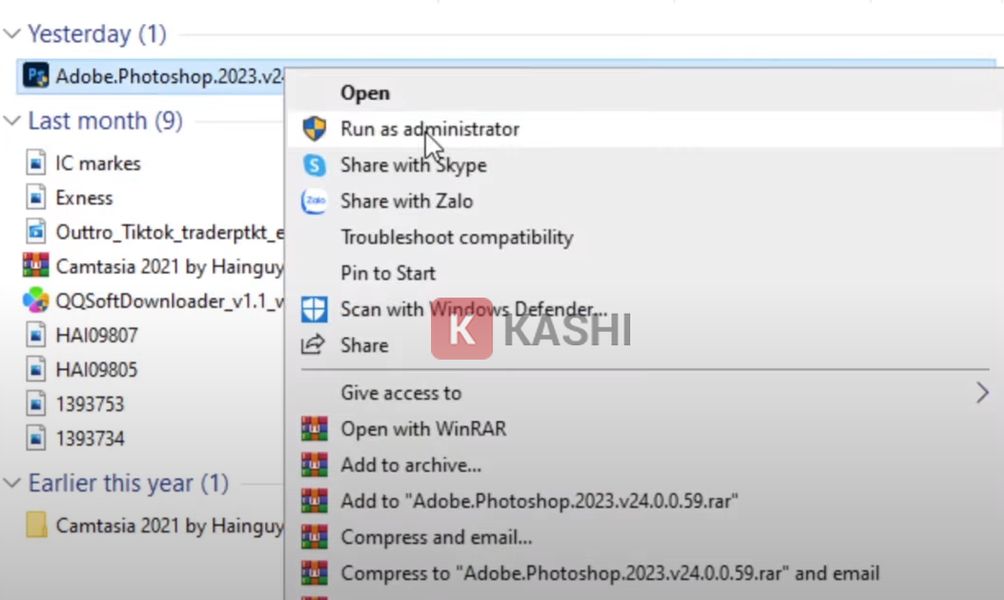This screenshot has width=1004, height=600.
Task: Click the QQSoftDownloader colorful app icon
Action: click(x=36, y=300)
